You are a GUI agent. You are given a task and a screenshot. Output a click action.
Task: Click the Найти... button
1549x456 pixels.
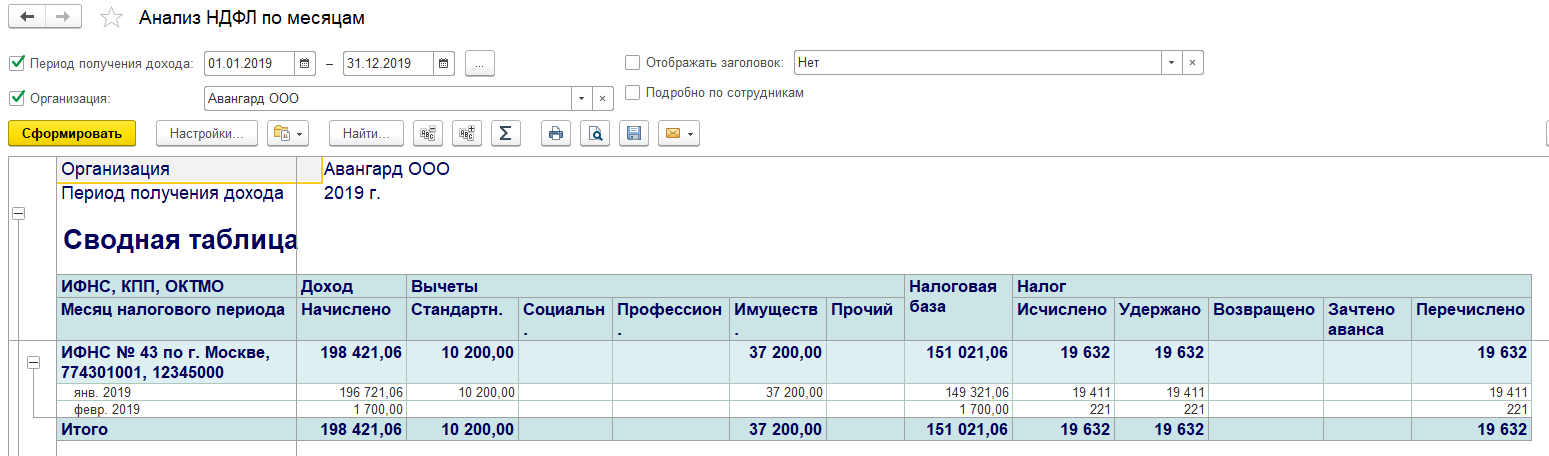click(366, 133)
